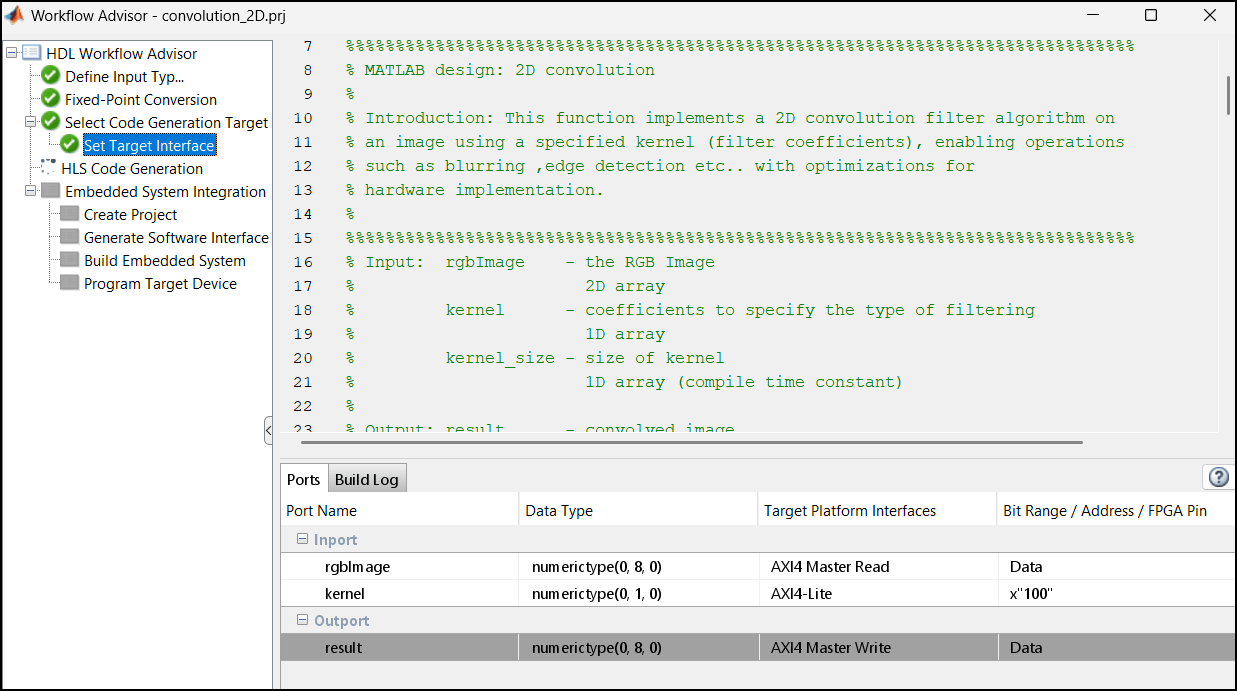Click the checkmark icon on Set Target Interface
Viewport: 1237px width, 691px height.
click(67, 145)
